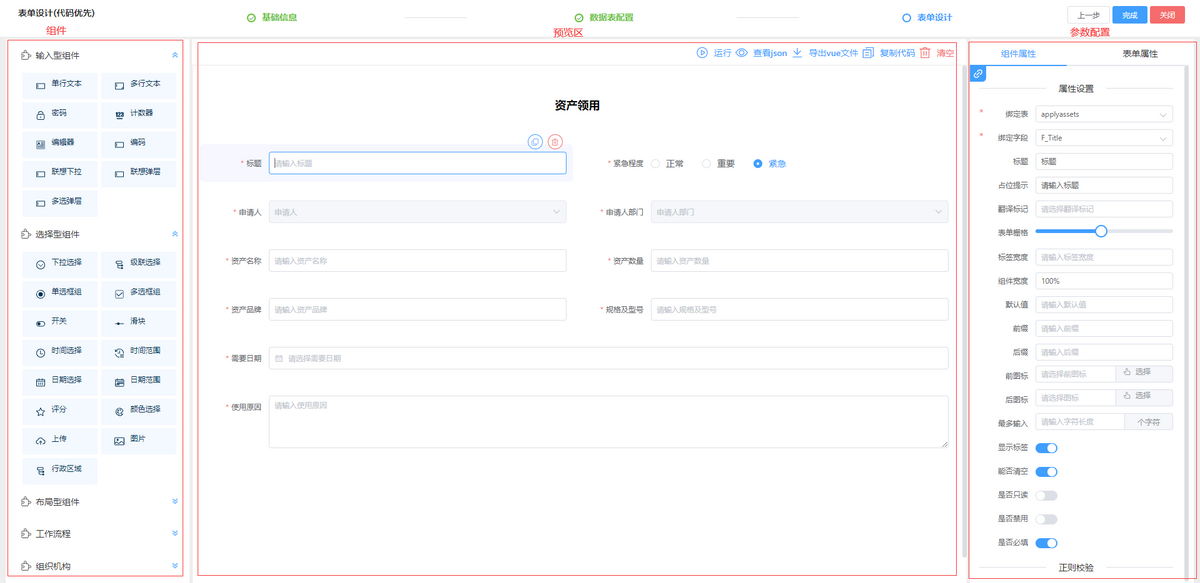Click red delete icon above 标题 field
This screenshot has width=1200, height=583.
[x=555, y=142]
